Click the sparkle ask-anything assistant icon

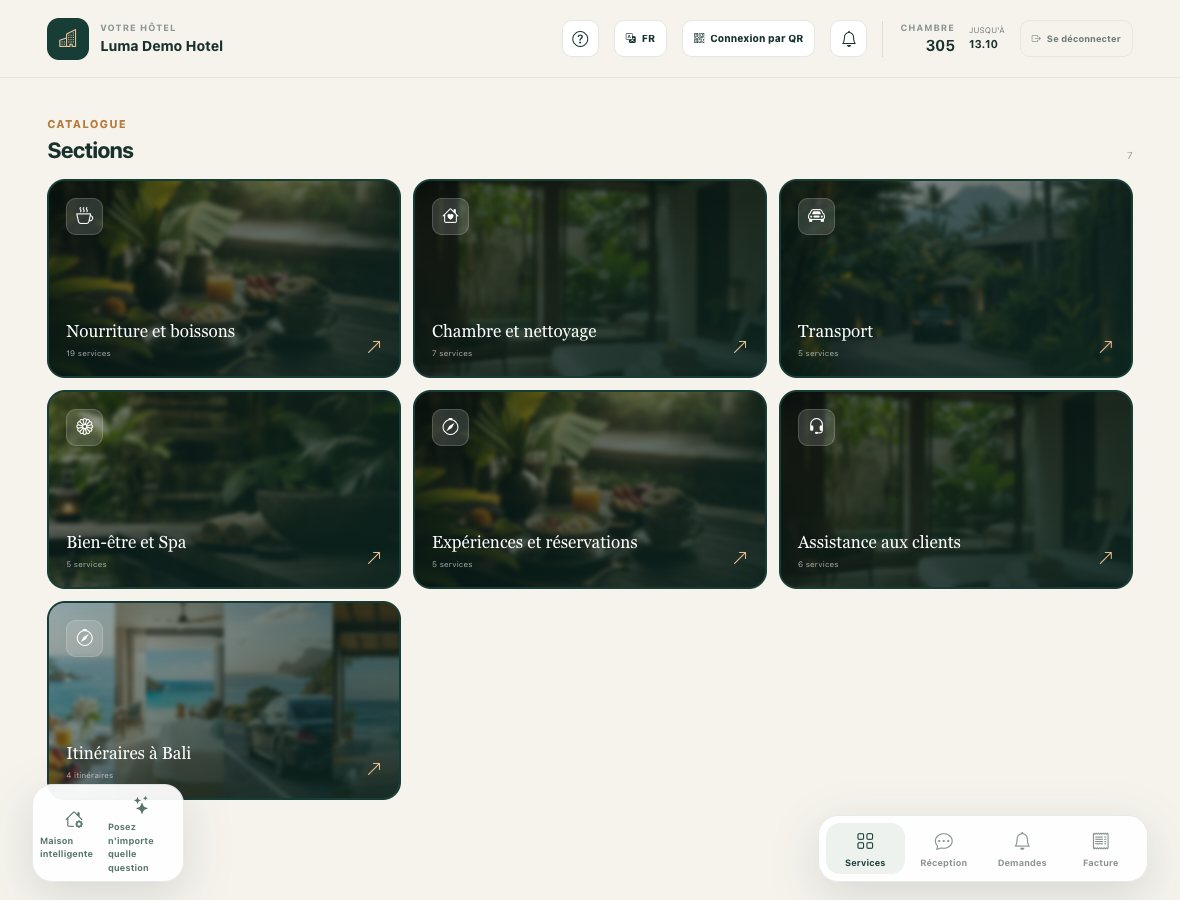coord(141,805)
